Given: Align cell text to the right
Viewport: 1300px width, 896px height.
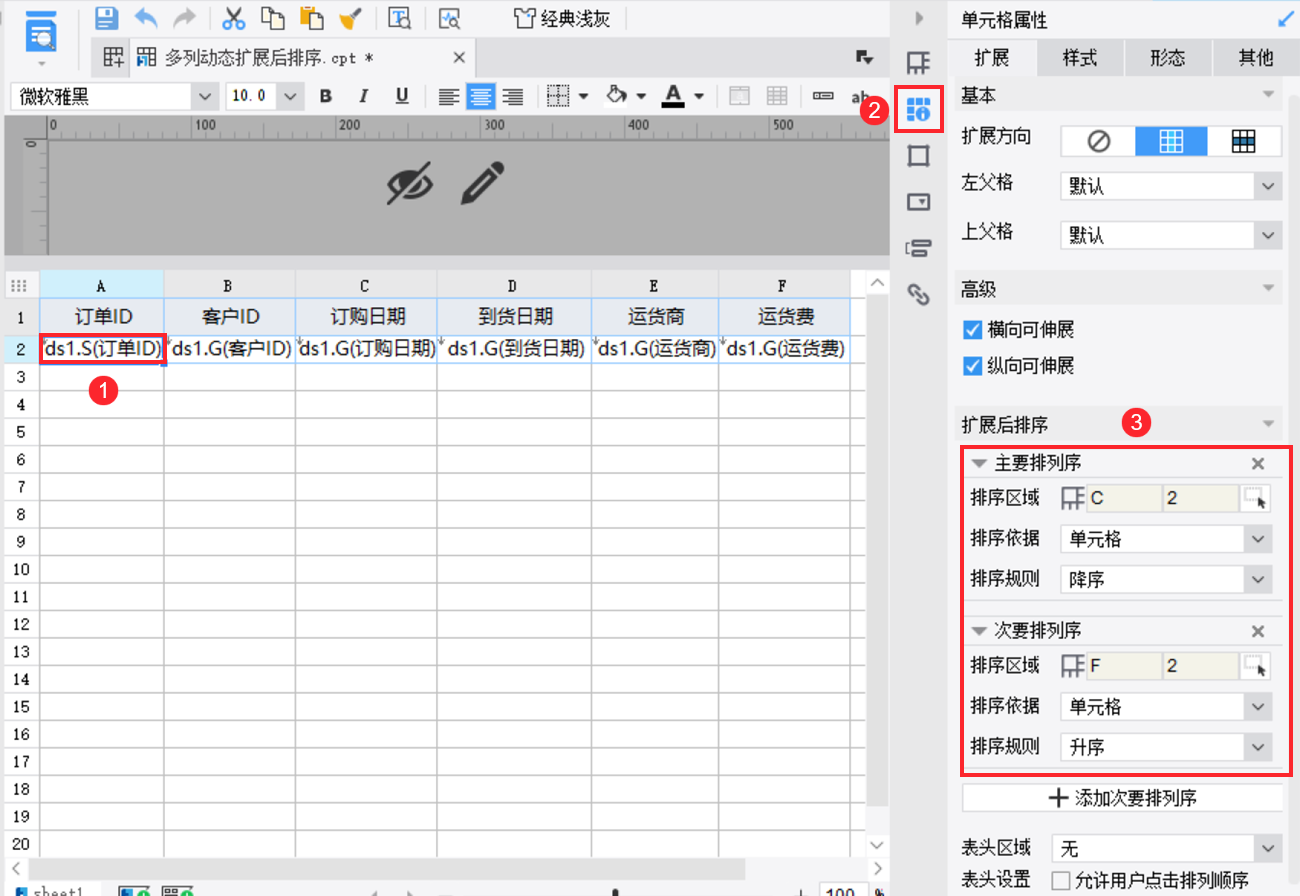Looking at the screenshot, I should tap(513, 96).
